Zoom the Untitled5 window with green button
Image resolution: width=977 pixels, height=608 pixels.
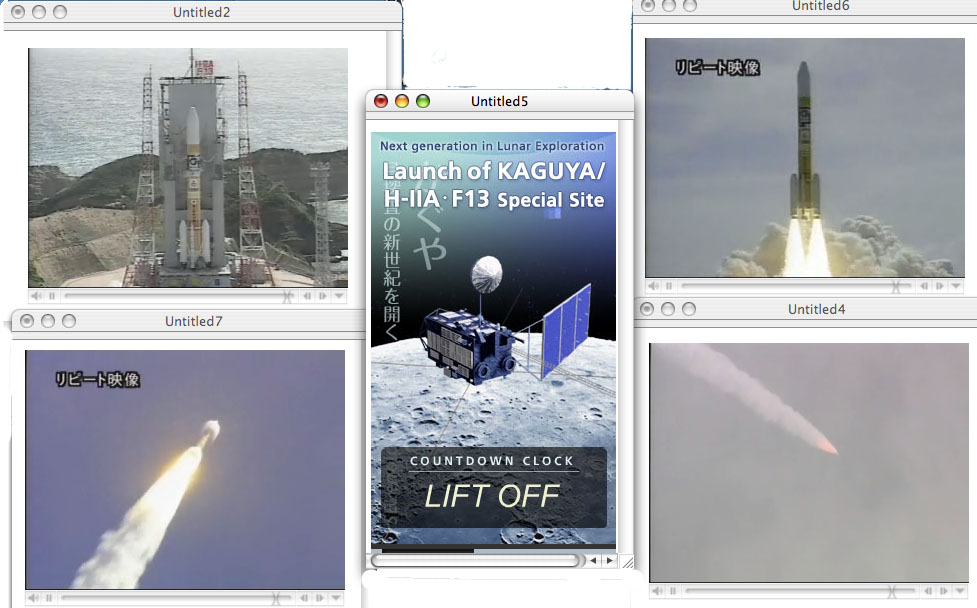pyautogui.click(x=422, y=101)
